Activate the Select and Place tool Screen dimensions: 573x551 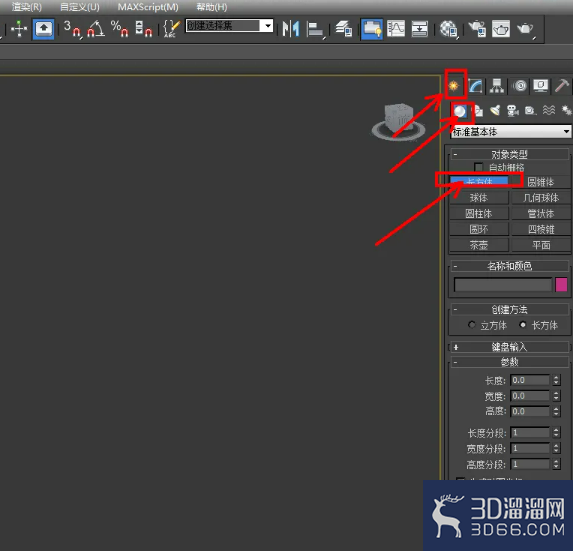click(x=43, y=29)
